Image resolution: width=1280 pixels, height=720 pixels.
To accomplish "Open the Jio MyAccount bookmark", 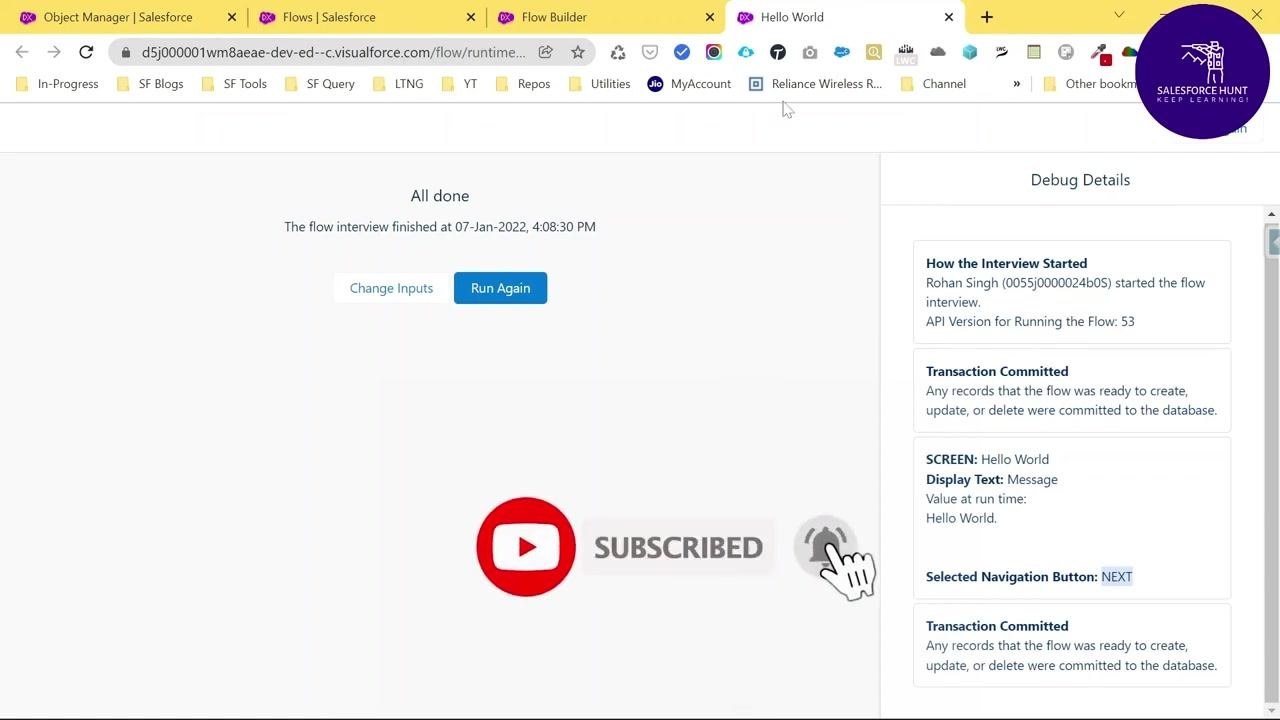I will tap(690, 84).
